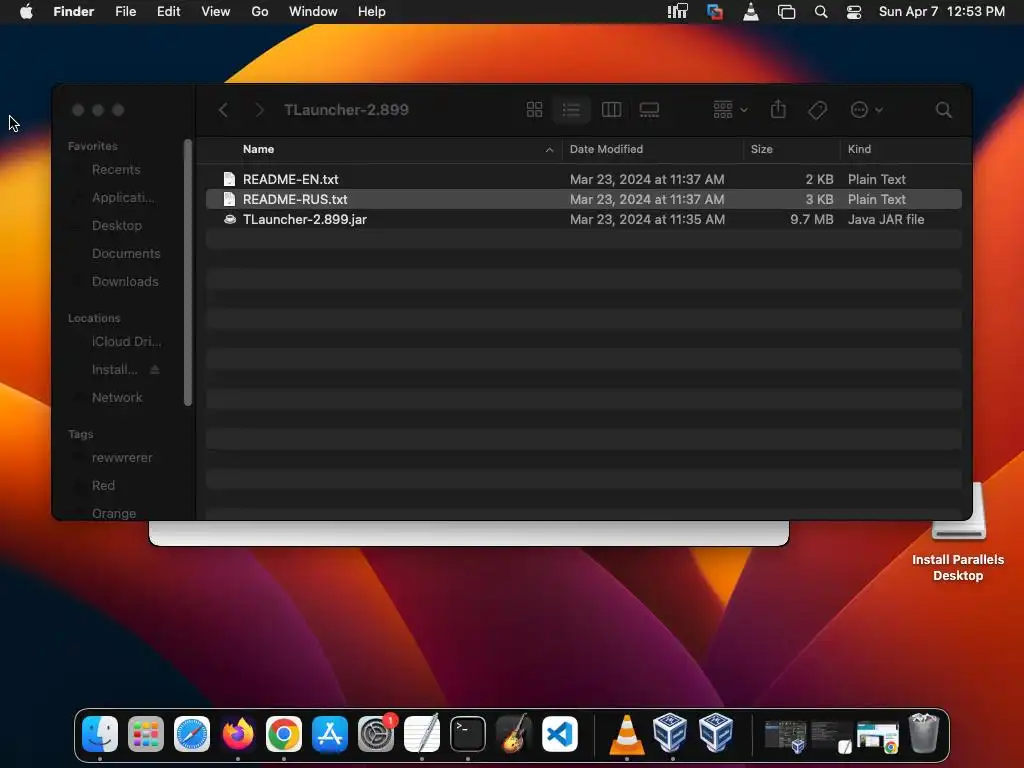Open the Go menu
1024x768 pixels.
click(x=260, y=12)
